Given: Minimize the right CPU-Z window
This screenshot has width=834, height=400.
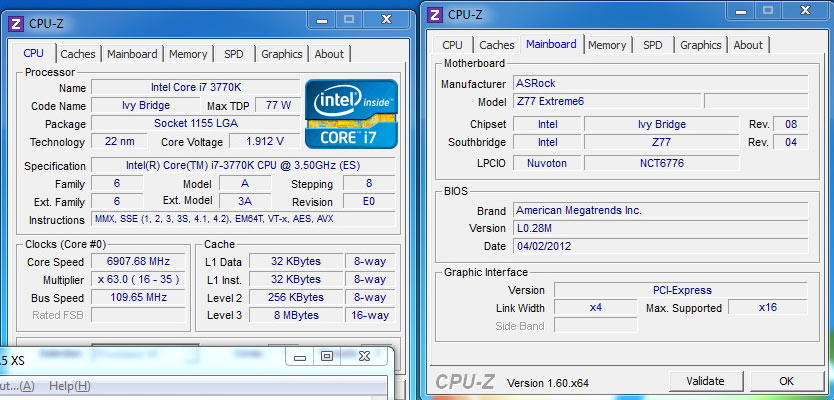Looking at the screenshot, I should click(740, 11).
